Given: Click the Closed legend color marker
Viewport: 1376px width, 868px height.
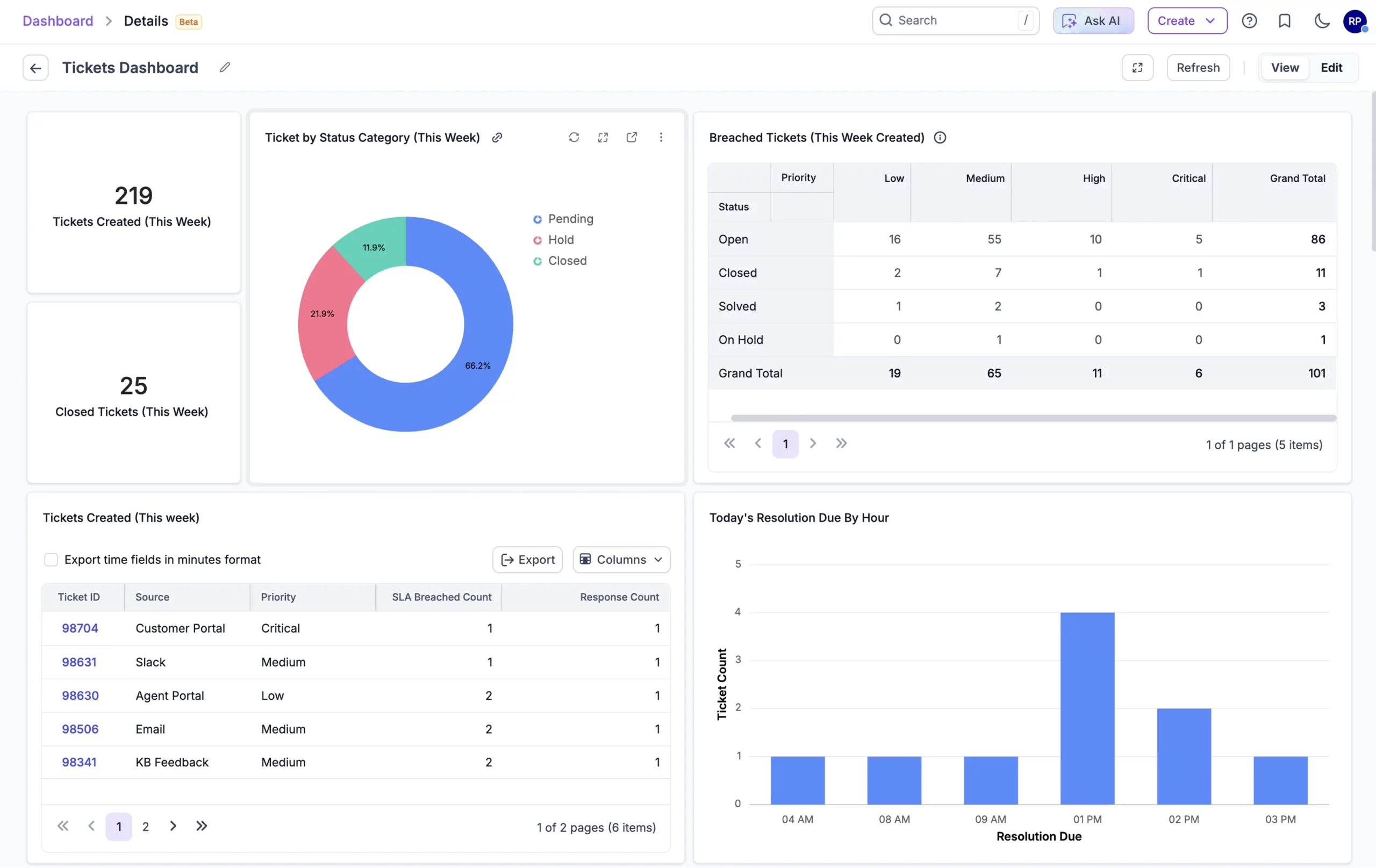Looking at the screenshot, I should (537, 261).
